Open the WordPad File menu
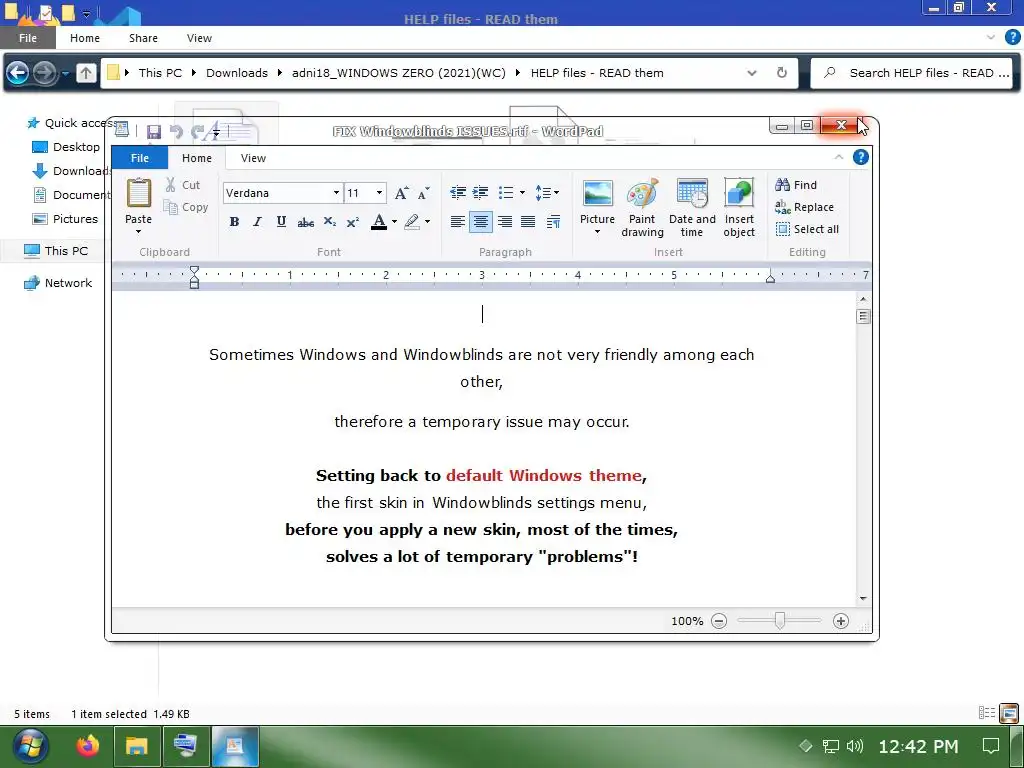Viewport: 1024px width, 768px height. (x=140, y=158)
